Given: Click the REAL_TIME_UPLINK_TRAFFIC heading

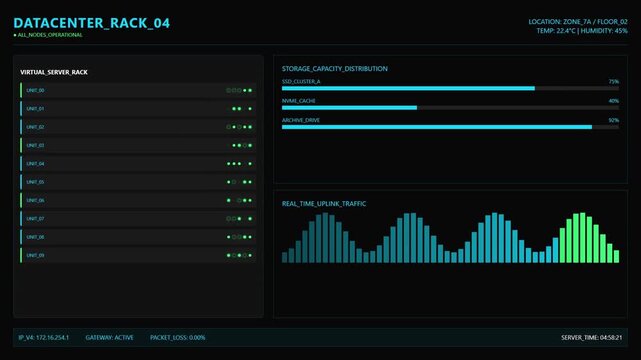Looking at the screenshot, I should 324,203.
